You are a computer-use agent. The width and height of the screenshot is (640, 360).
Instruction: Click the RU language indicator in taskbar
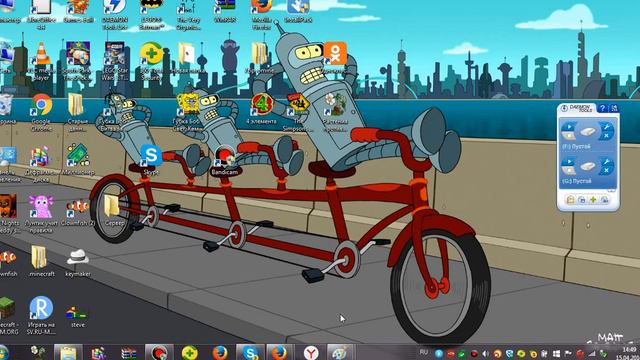pos(424,352)
